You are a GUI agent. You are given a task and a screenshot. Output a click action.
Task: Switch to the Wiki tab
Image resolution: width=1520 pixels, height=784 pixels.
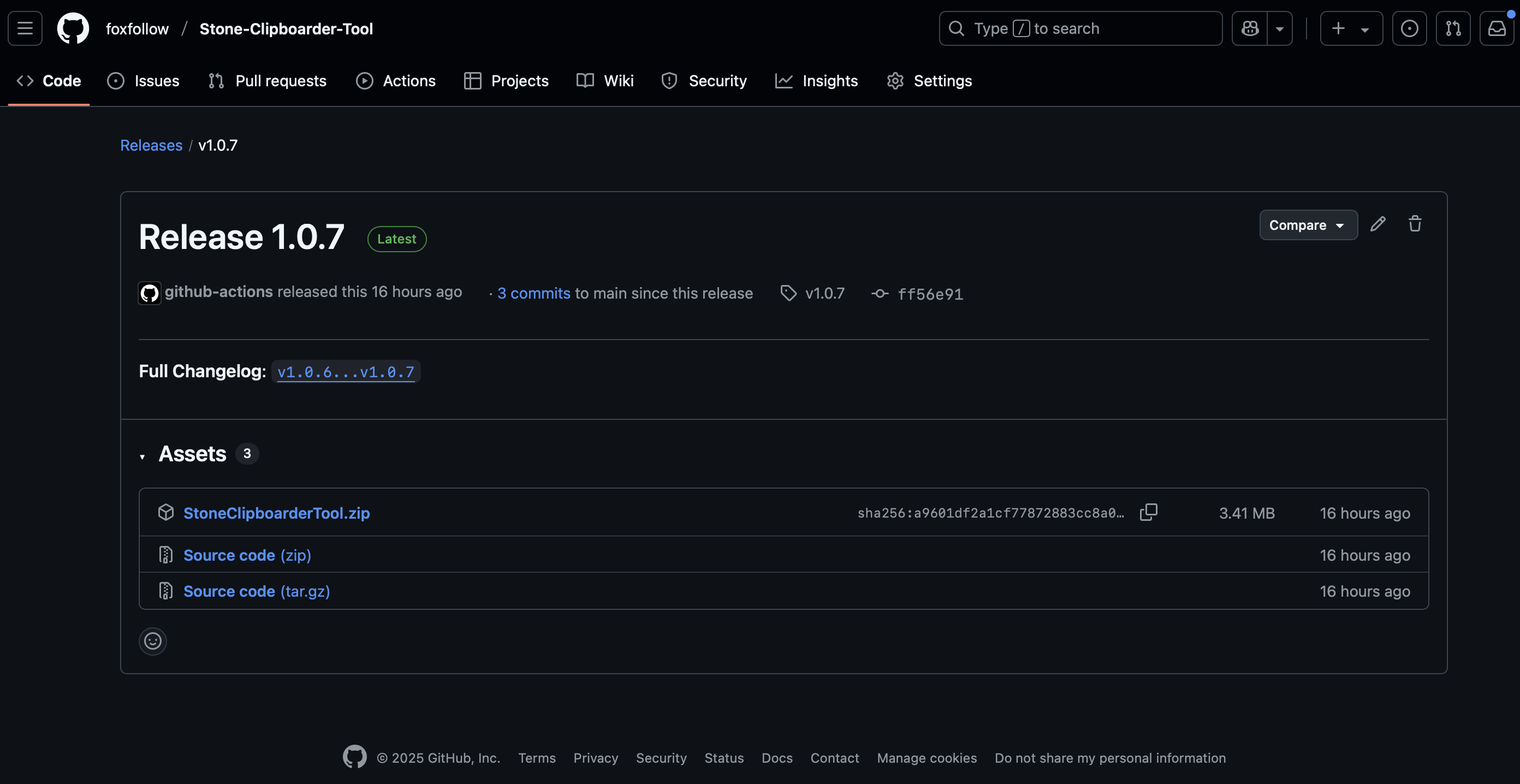coord(605,81)
